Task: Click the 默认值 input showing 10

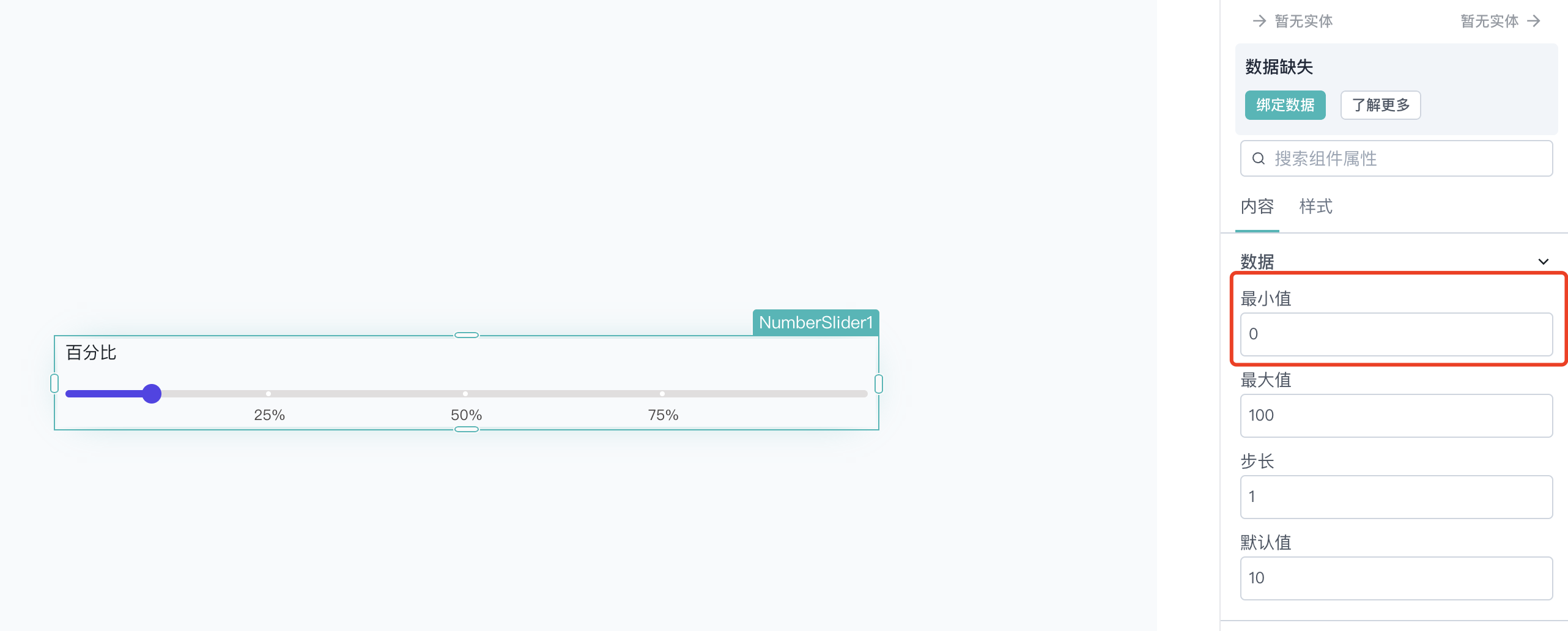Action: 1396,578
